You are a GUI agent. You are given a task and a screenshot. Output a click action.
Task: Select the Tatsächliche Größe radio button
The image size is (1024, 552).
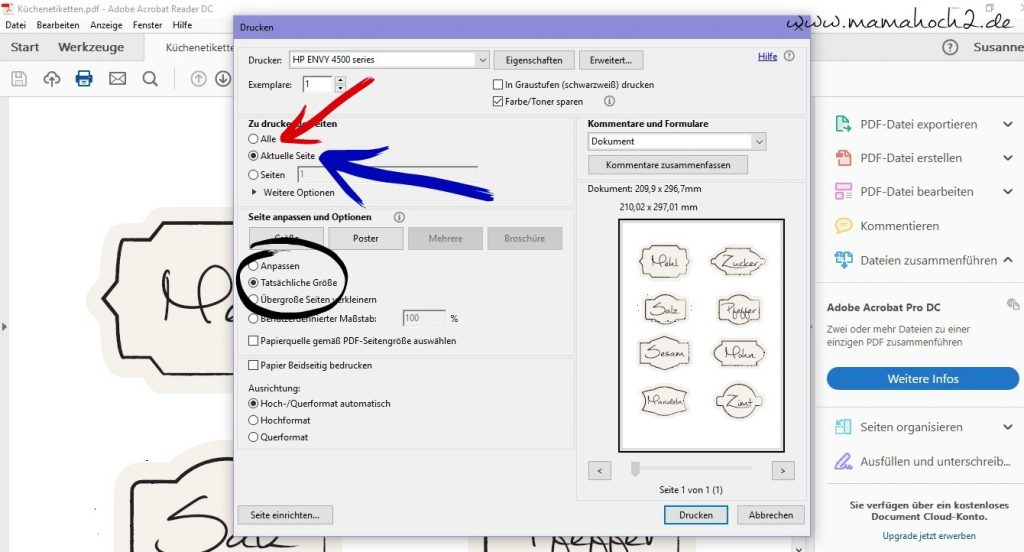coord(253,283)
